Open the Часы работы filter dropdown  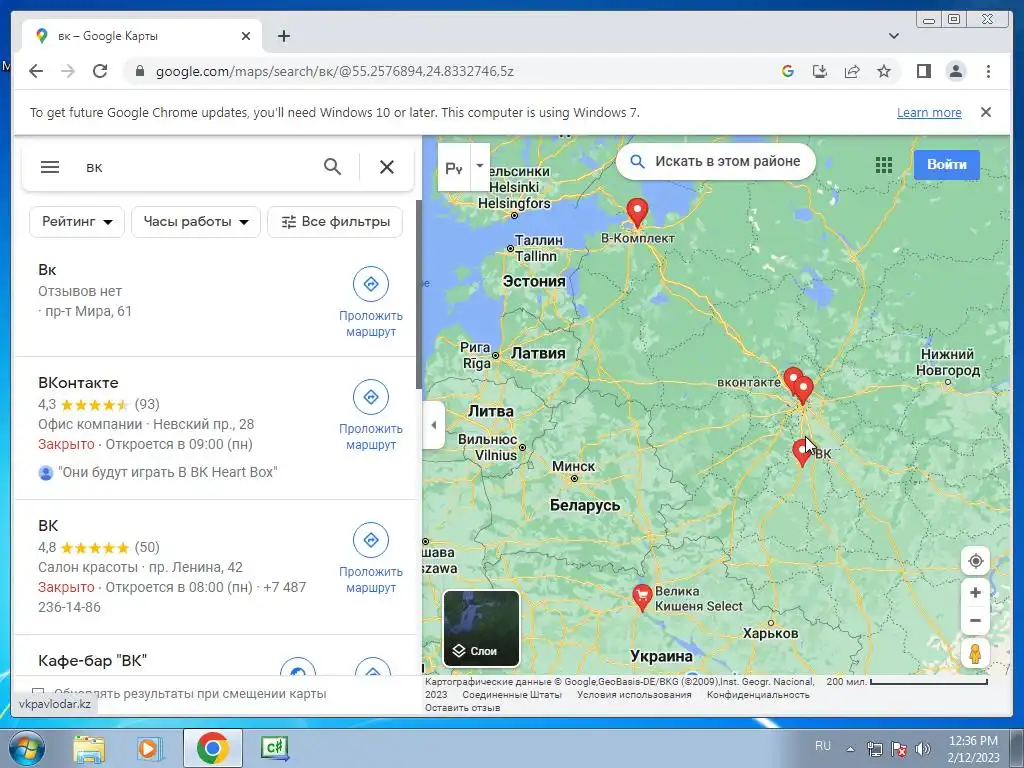tap(196, 222)
